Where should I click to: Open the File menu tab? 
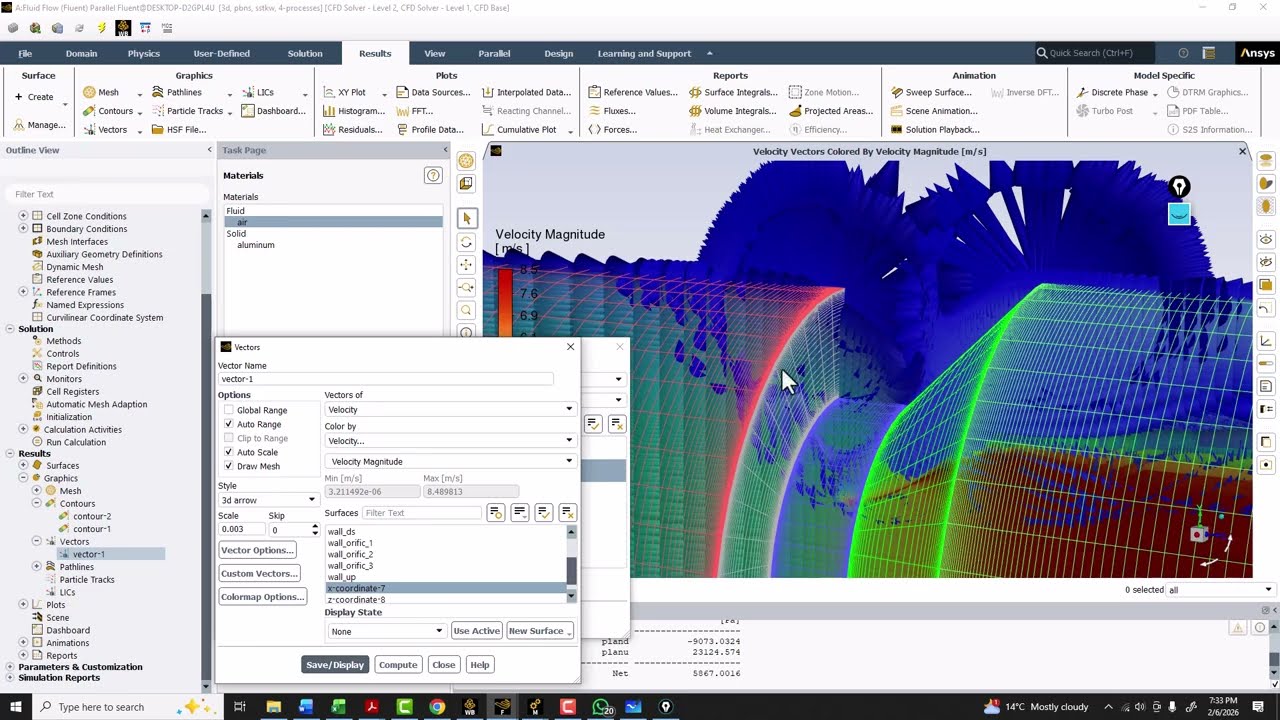[25, 53]
